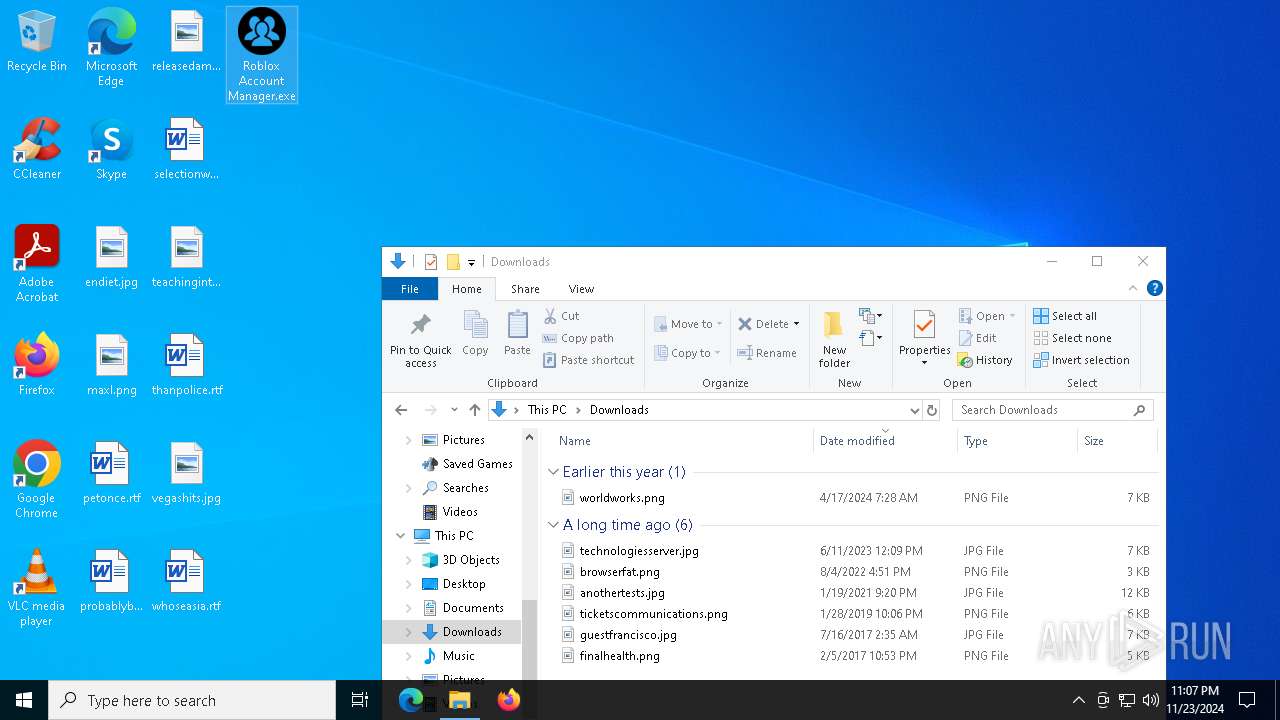Click the refresh button beside address bar
Screen dimensions: 1280x720
click(932, 410)
